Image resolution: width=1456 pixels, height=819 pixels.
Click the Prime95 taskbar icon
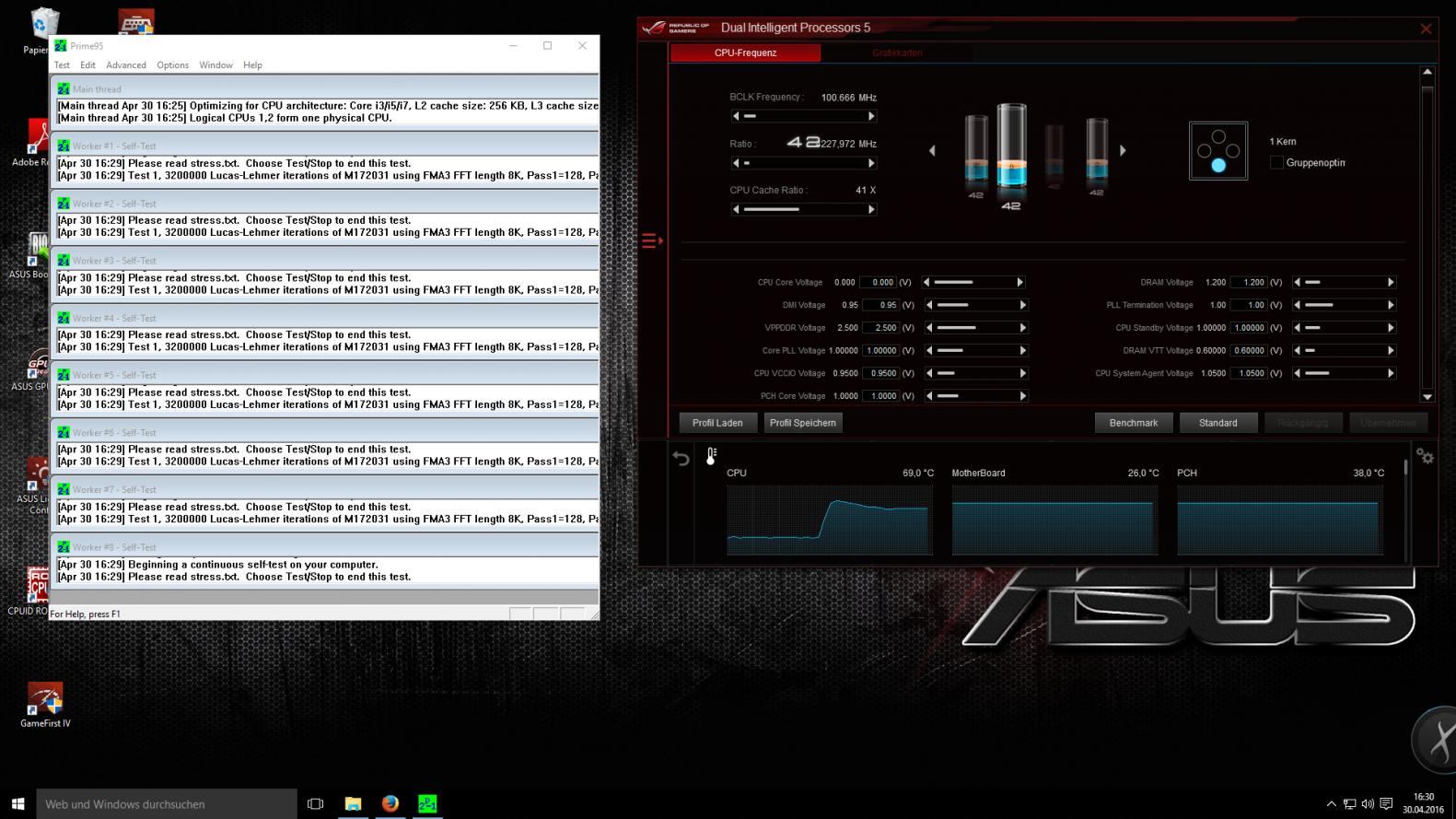click(x=427, y=803)
